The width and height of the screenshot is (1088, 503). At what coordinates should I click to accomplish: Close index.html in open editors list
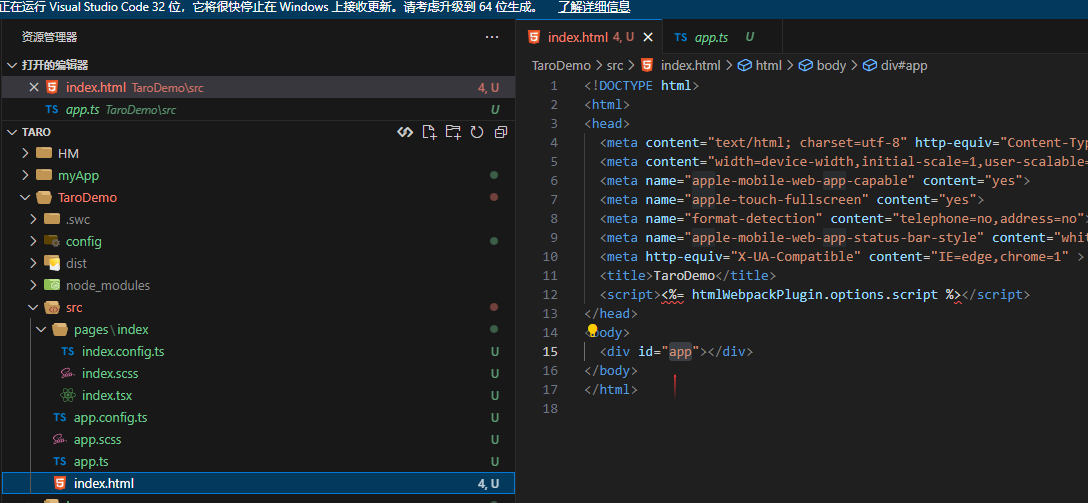33,87
